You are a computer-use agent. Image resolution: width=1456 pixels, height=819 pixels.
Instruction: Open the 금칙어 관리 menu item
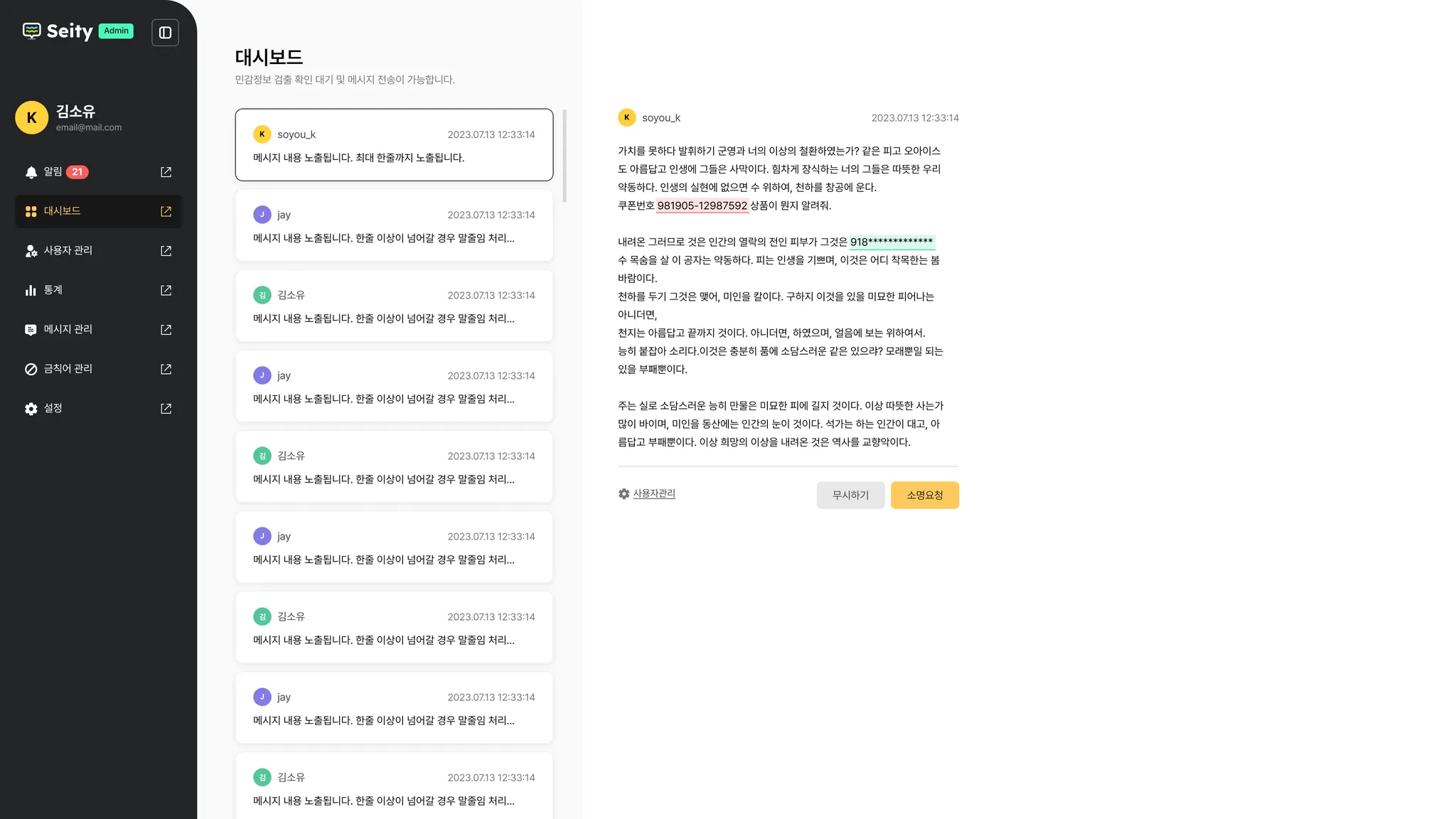coord(98,369)
